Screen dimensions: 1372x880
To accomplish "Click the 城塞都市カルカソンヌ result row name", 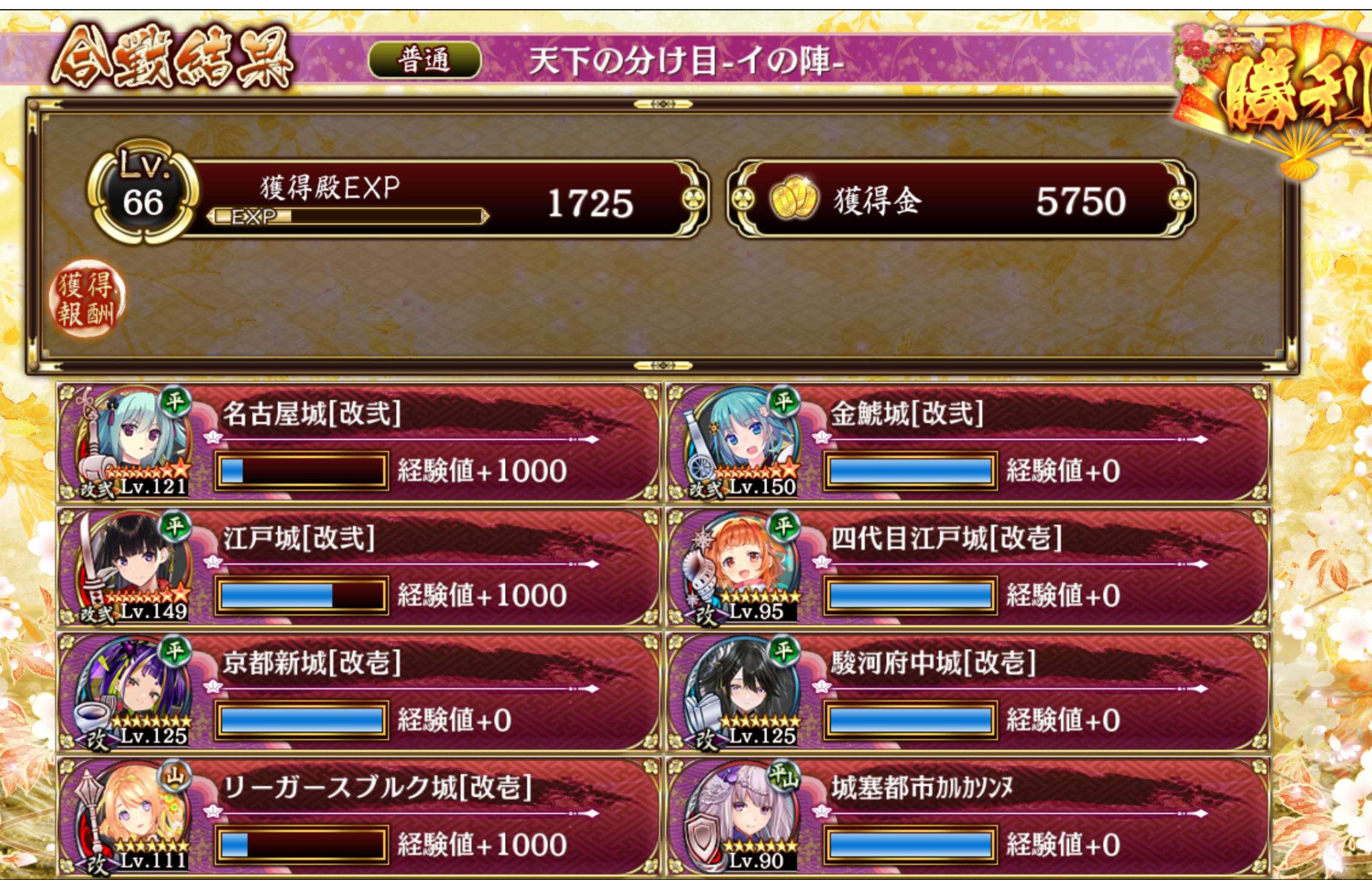I will coord(922,787).
